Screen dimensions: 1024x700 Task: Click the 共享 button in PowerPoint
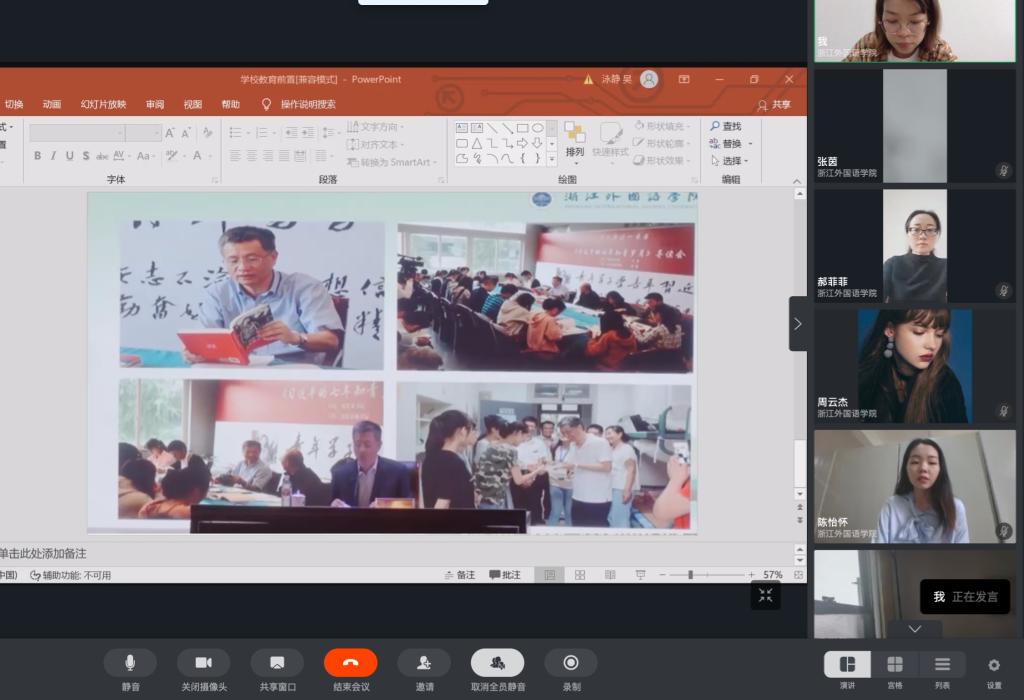pos(774,104)
